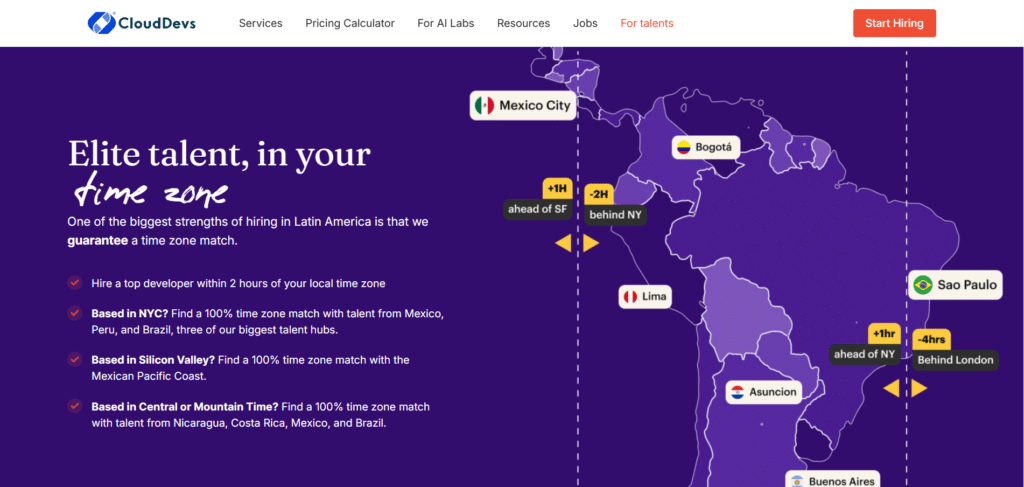The image size is (1024, 487).
Task: Click left yellow arrow below 'ahead of NY'
Action: (x=891, y=388)
